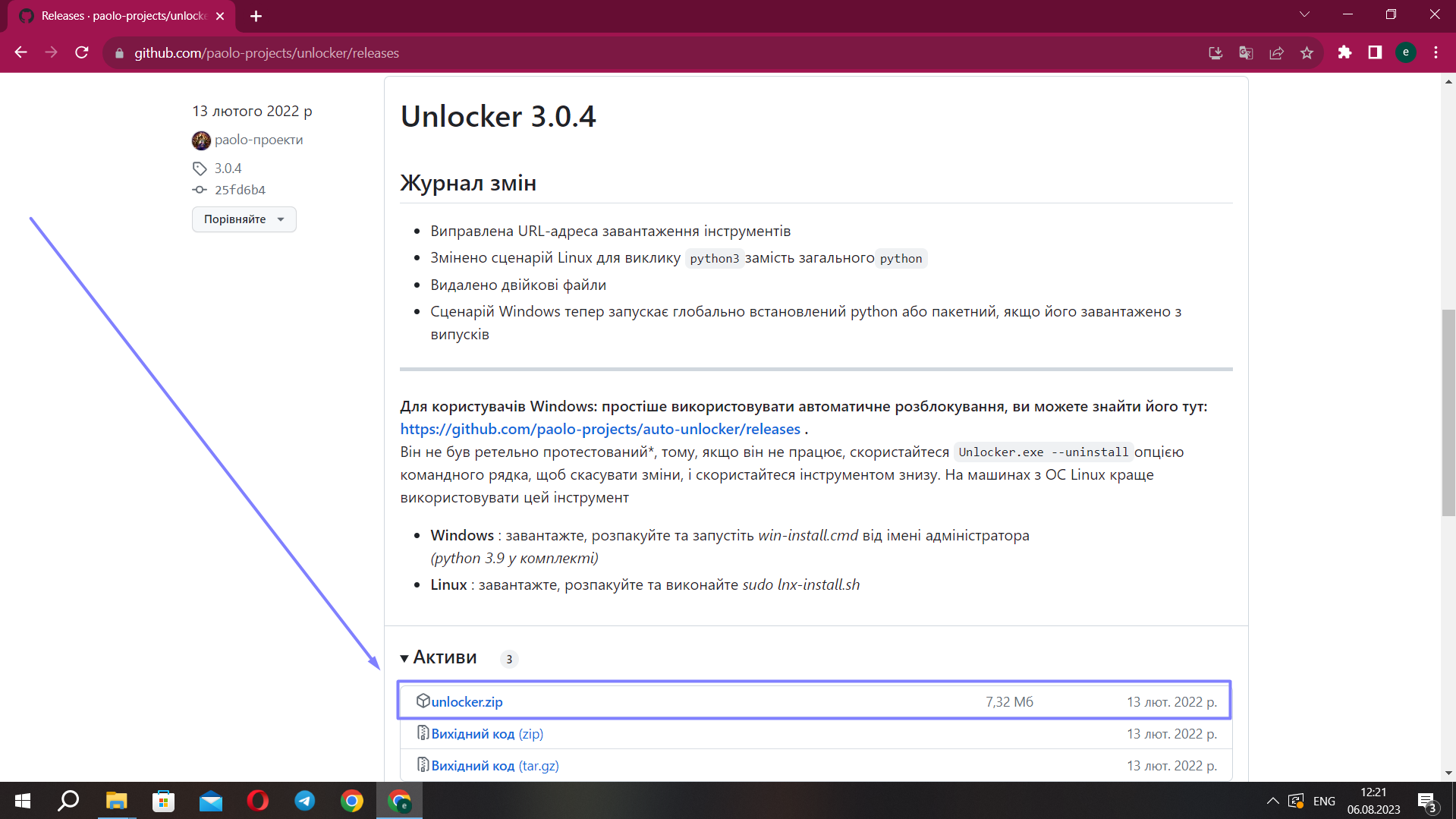Open the translate page icon
The width and height of the screenshot is (1456, 819).
point(1246,52)
